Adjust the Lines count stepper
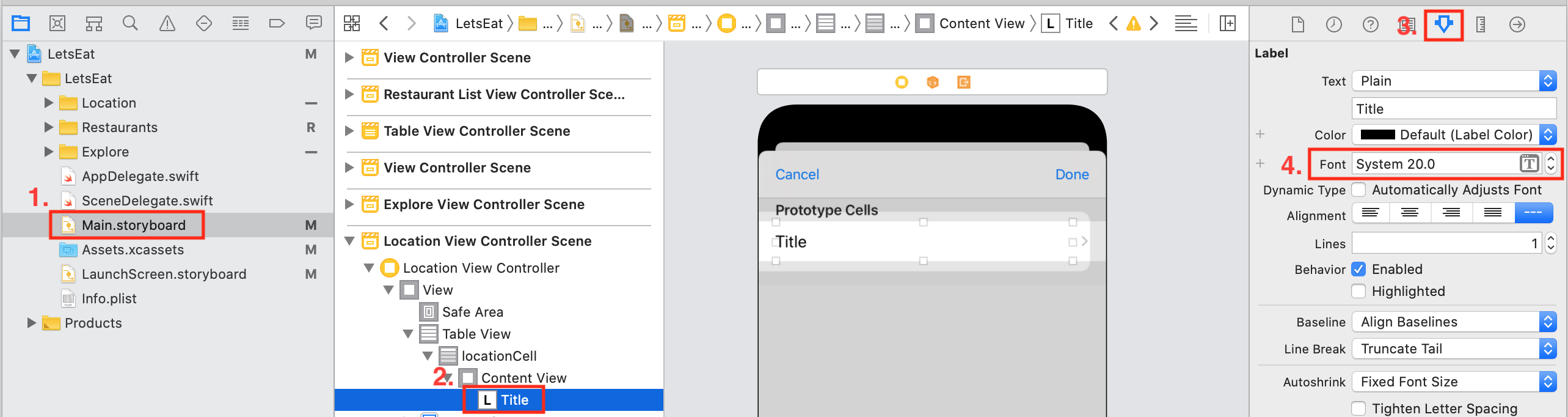The height and width of the screenshot is (417, 1568). tap(1550, 243)
